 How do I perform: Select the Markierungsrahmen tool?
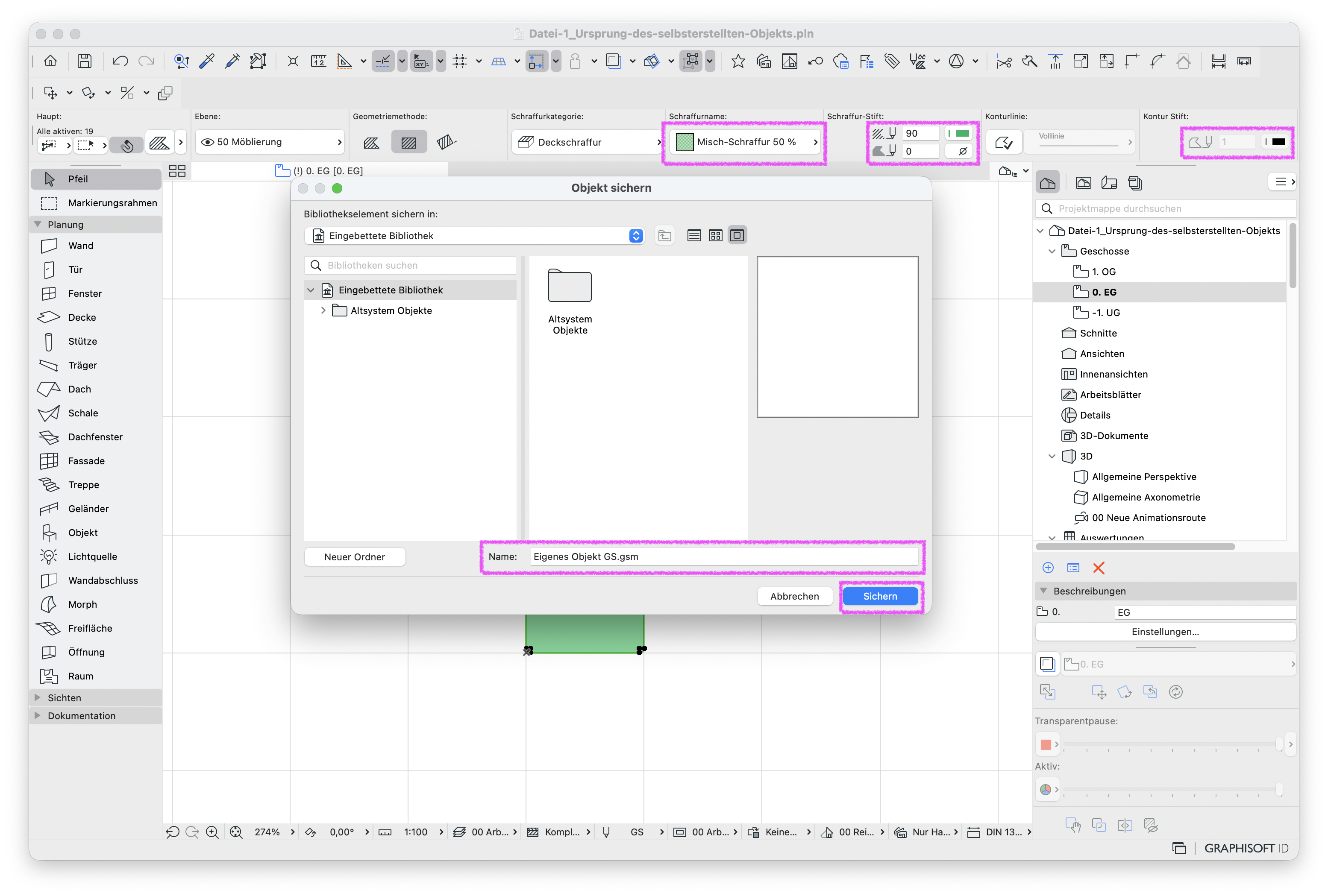95,203
